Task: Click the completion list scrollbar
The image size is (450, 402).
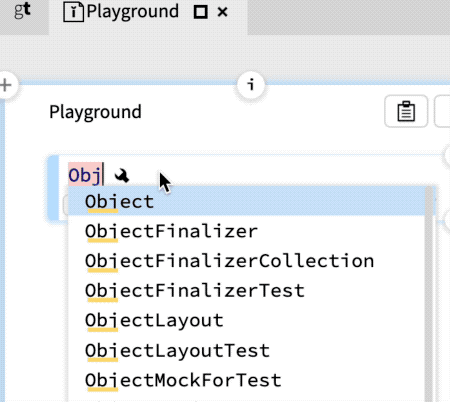Action: tap(429, 293)
